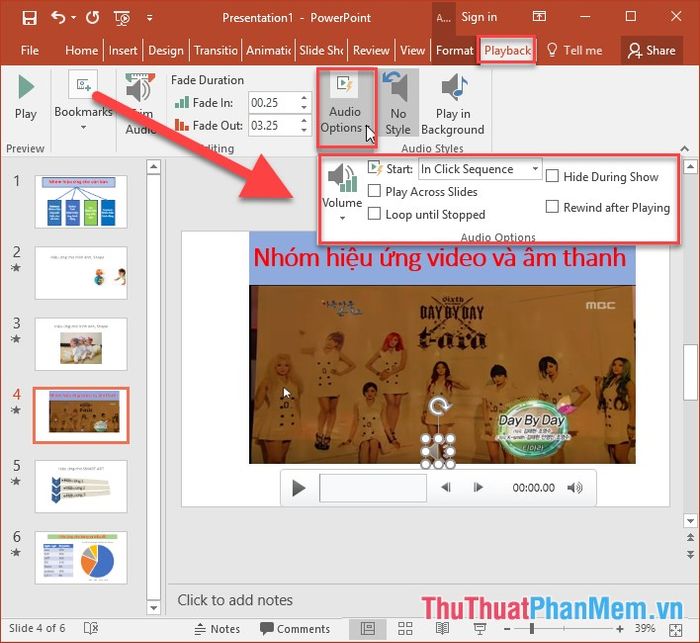Click the Ribbon Display Options icon
The image size is (700, 643).
tap(539, 17)
